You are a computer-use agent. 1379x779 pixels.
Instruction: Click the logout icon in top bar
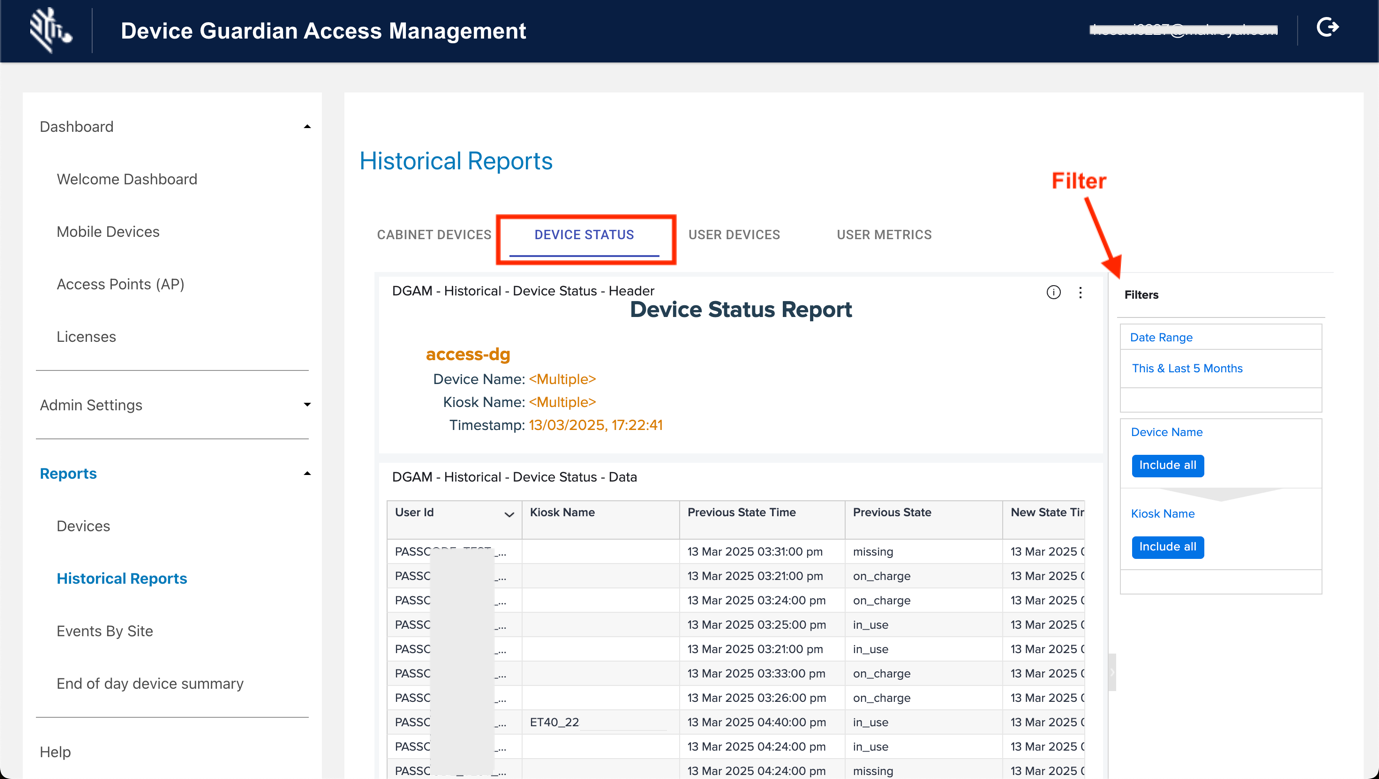1327,28
